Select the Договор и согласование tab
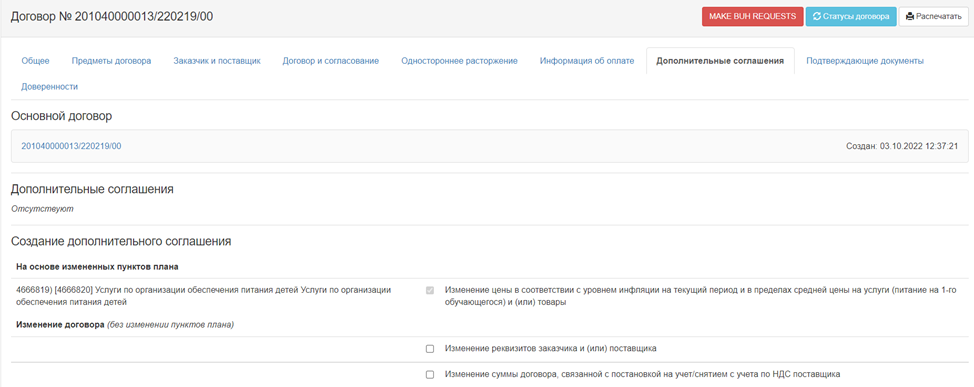The image size is (974, 387). [x=330, y=61]
